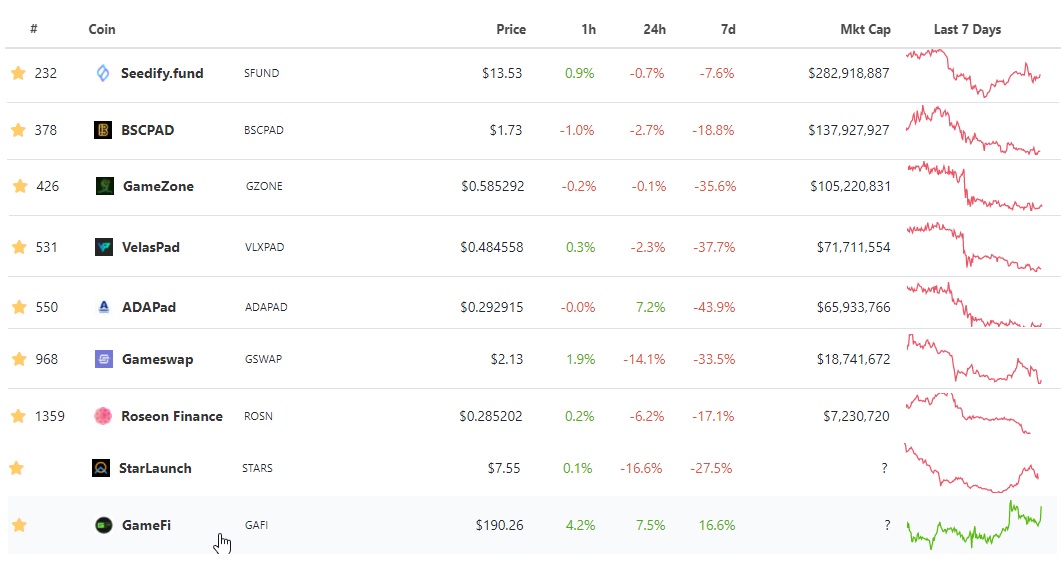
Task: Open Roseon Finance coin page
Action: 172,416
